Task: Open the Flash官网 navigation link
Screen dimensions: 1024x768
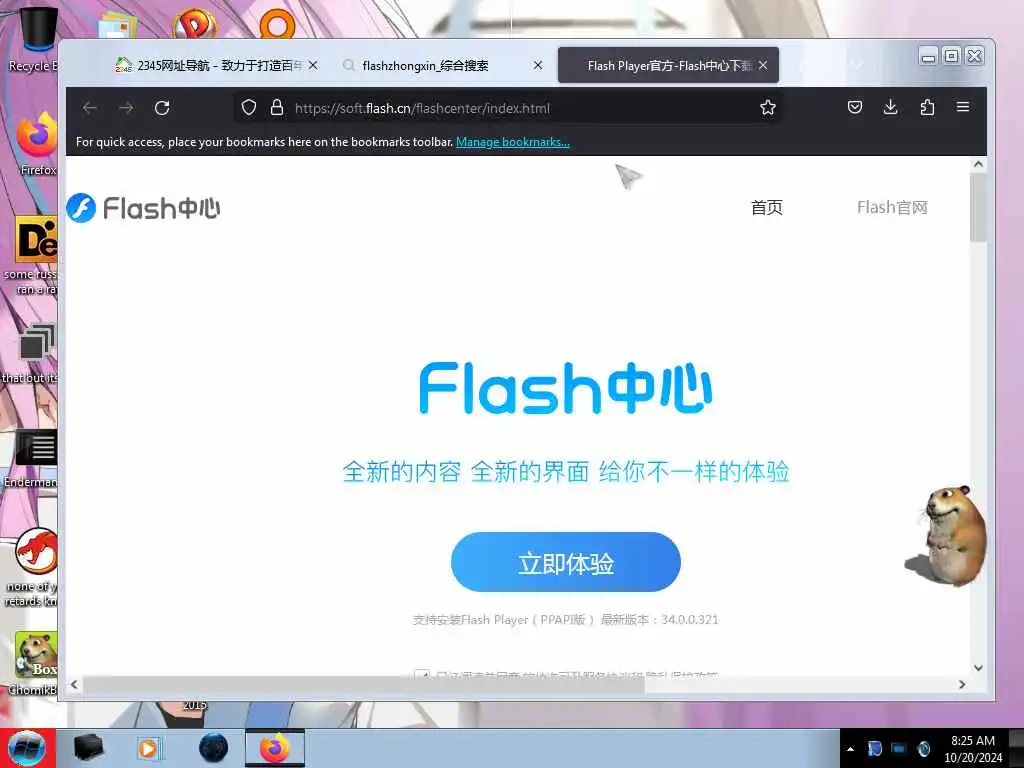Action: point(892,208)
